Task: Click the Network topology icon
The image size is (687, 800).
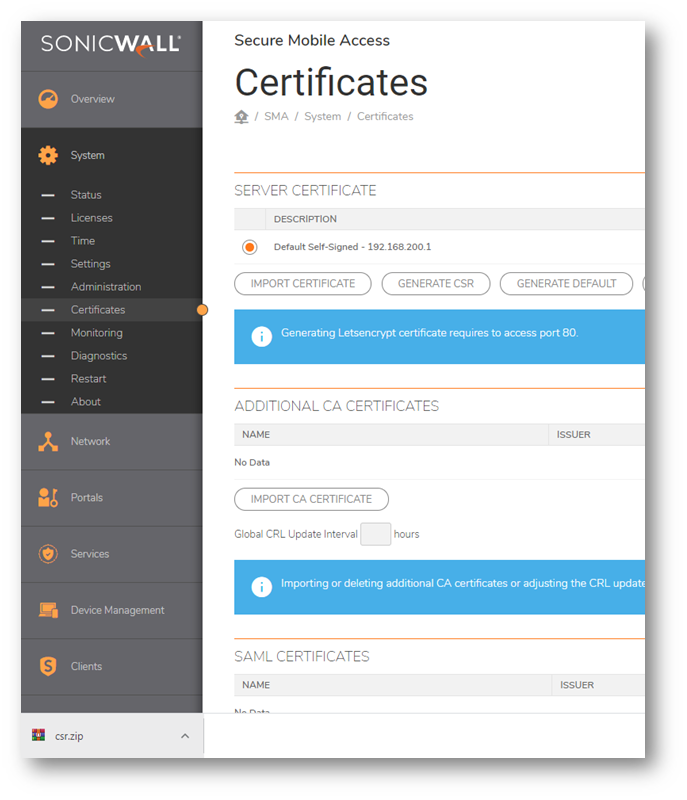Action: click(48, 441)
